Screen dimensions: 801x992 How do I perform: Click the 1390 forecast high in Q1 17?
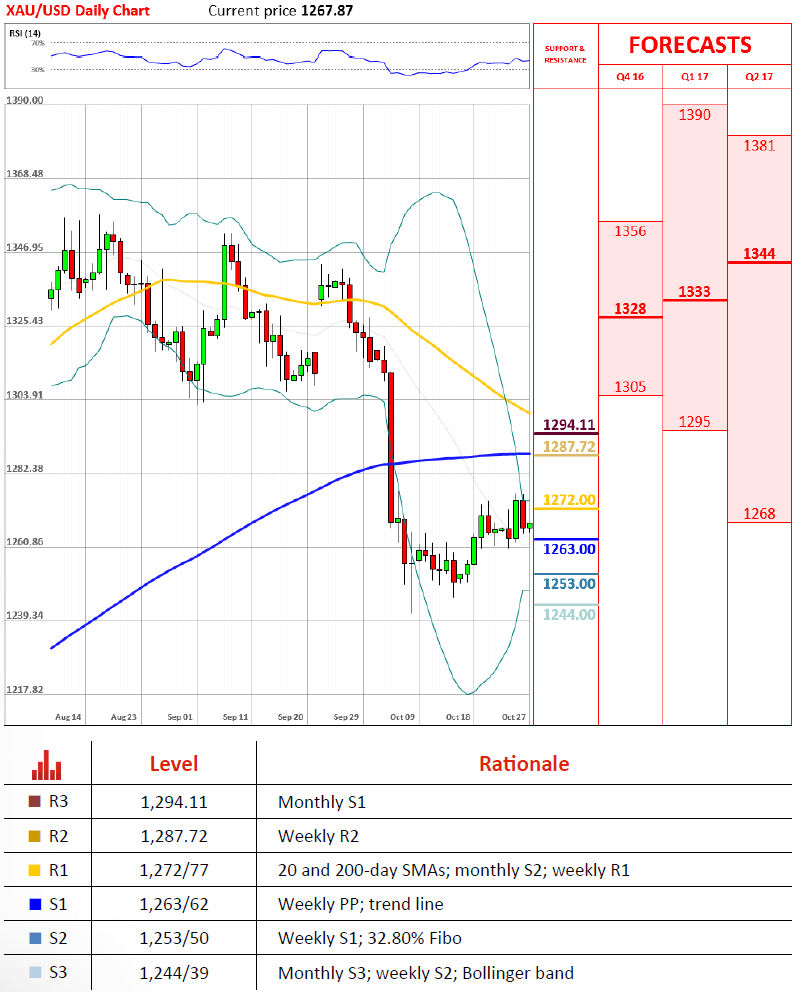(x=695, y=115)
